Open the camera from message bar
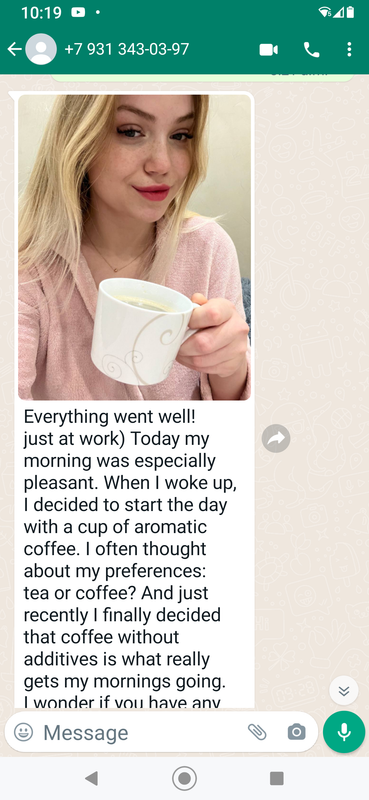Screen dimensions: 369x800 [297, 732]
